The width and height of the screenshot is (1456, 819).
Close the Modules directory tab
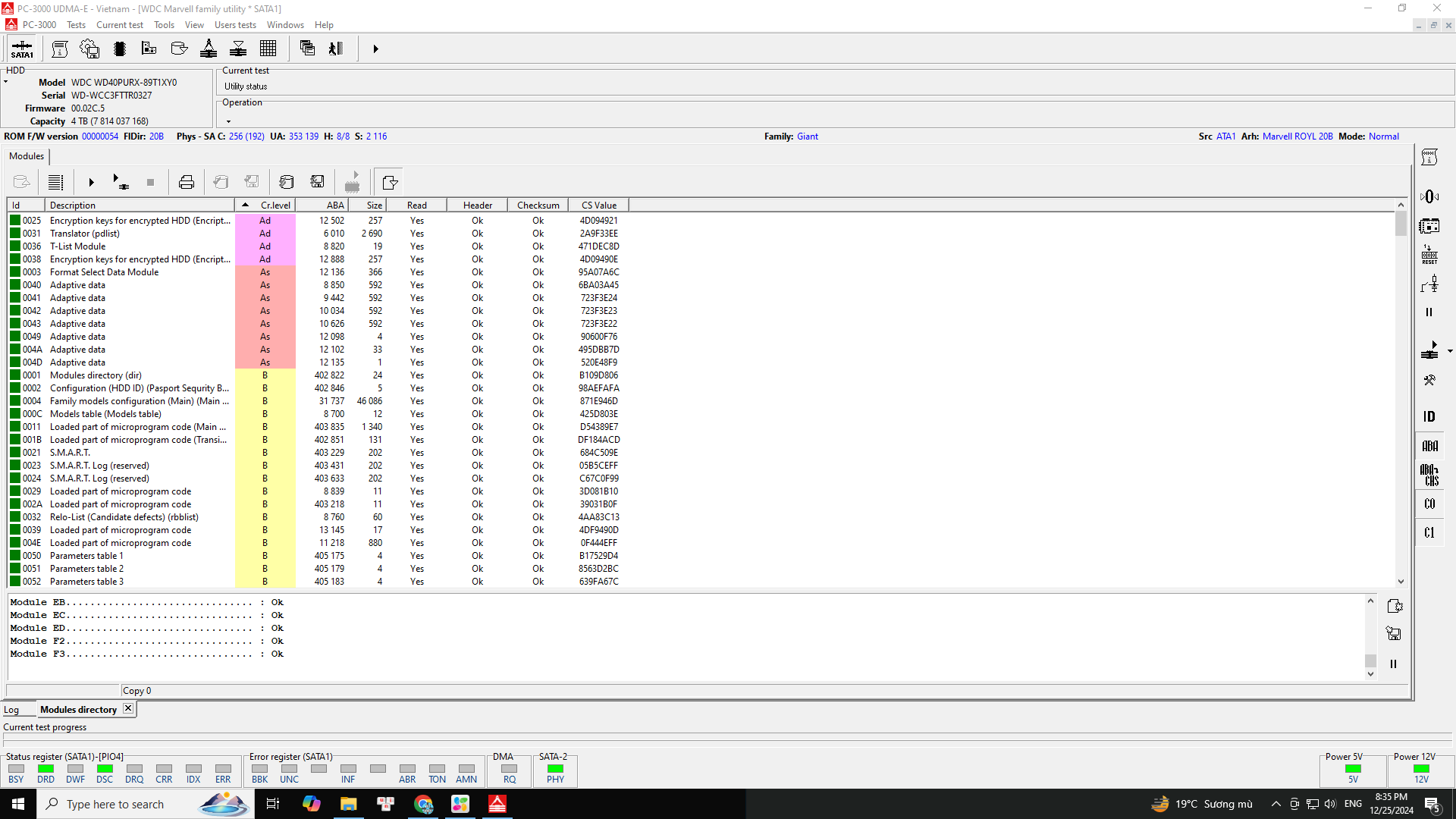128,708
